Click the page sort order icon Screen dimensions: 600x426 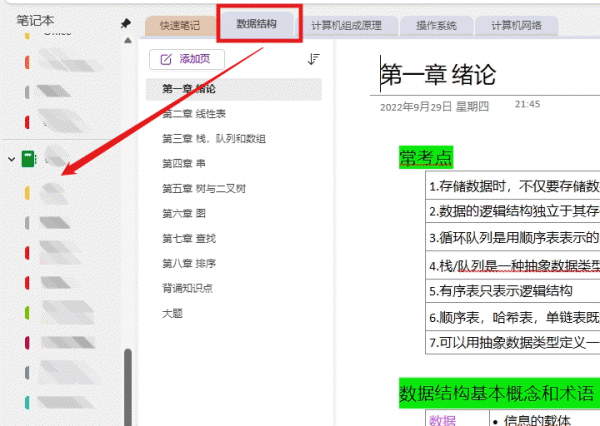coord(313,59)
